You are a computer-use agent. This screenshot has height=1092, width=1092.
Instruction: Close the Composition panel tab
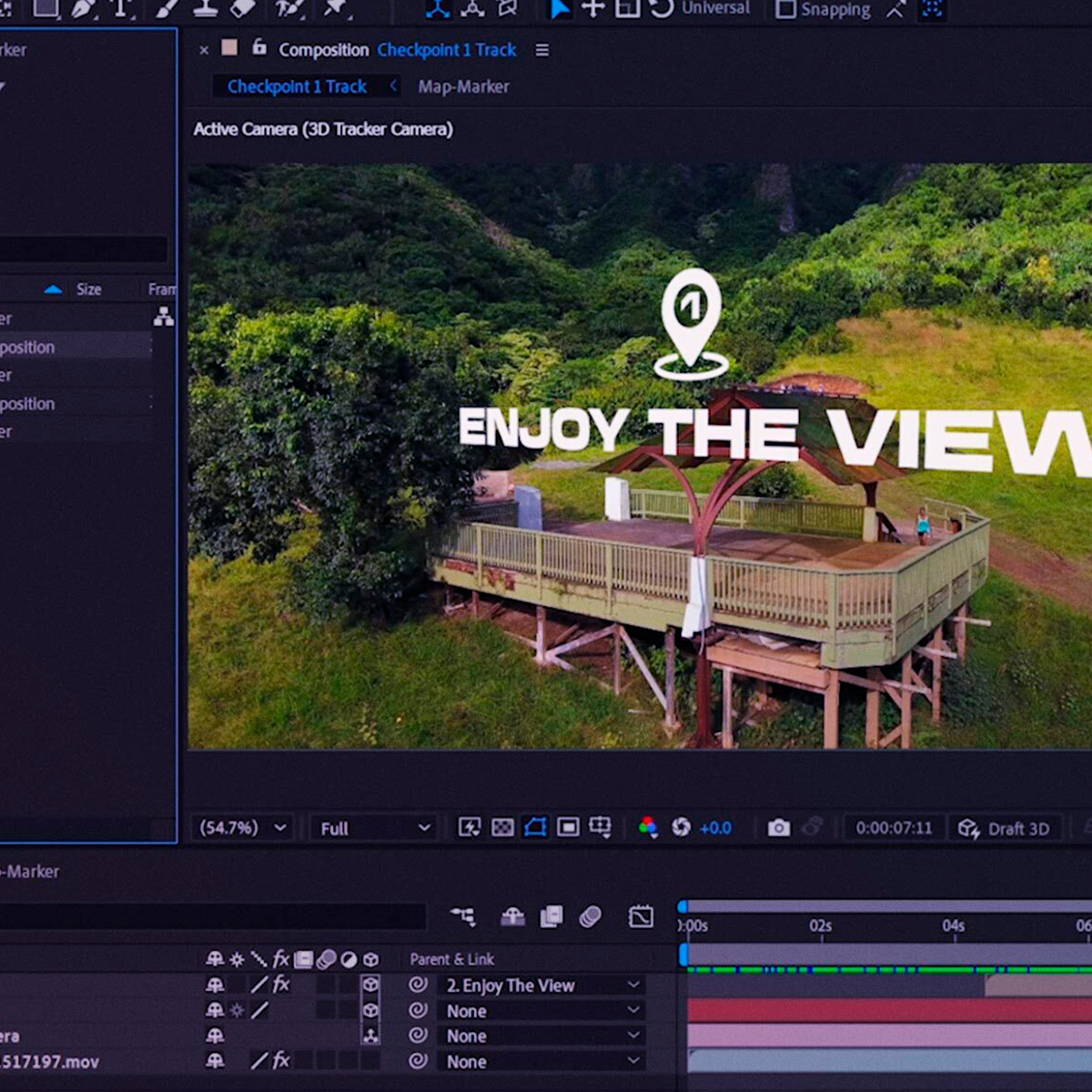click(x=204, y=50)
